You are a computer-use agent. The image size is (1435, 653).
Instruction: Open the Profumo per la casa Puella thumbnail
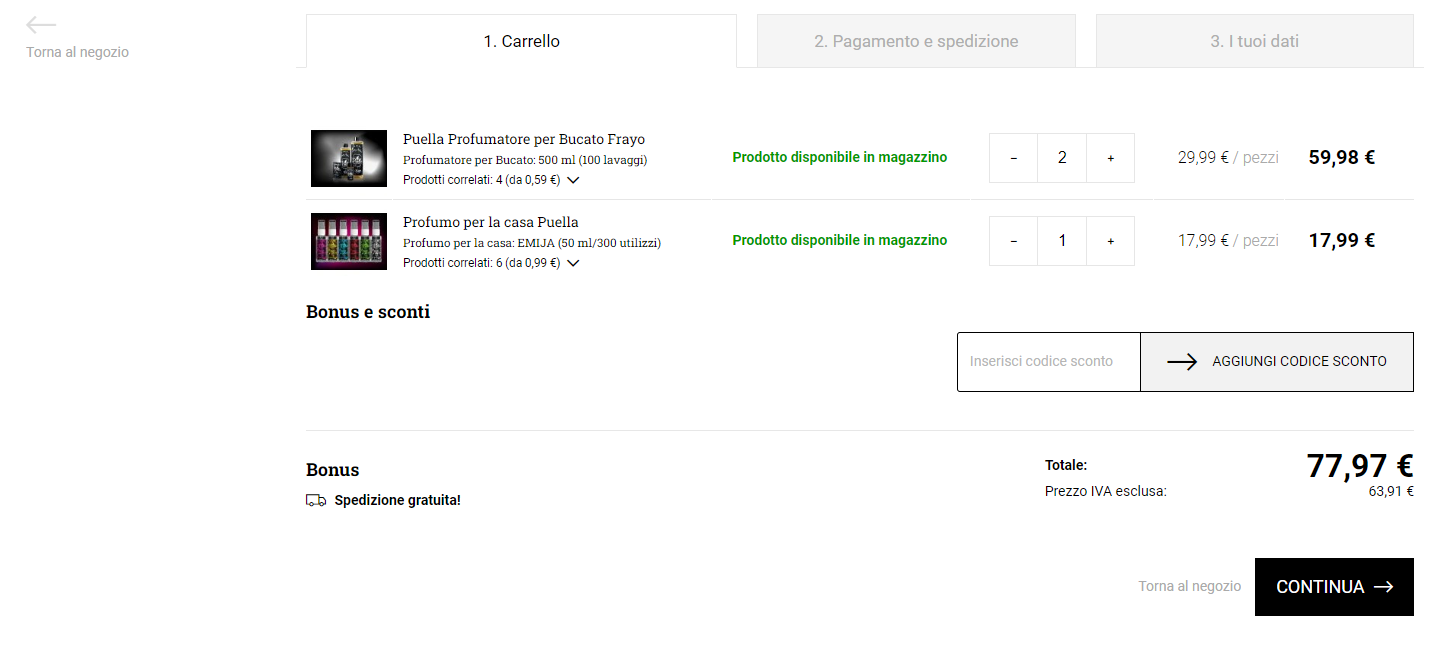pyautogui.click(x=349, y=241)
